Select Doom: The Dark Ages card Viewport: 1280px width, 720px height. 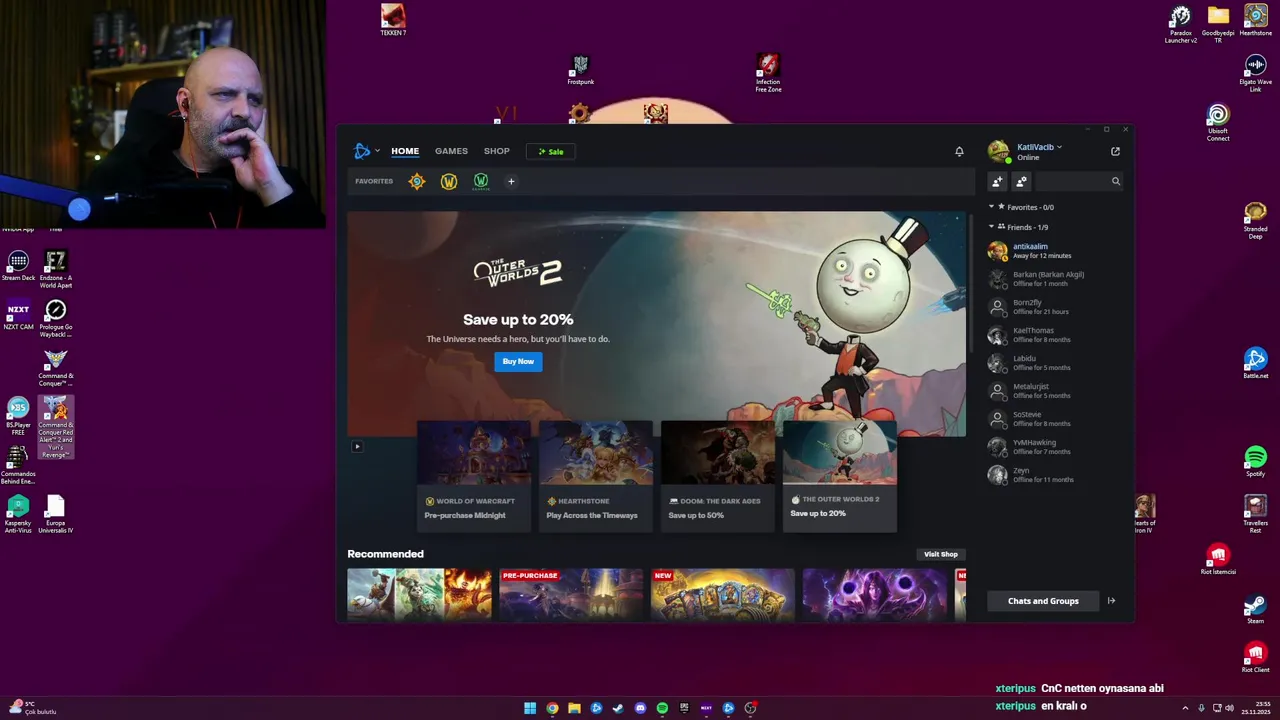coord(718,476)
